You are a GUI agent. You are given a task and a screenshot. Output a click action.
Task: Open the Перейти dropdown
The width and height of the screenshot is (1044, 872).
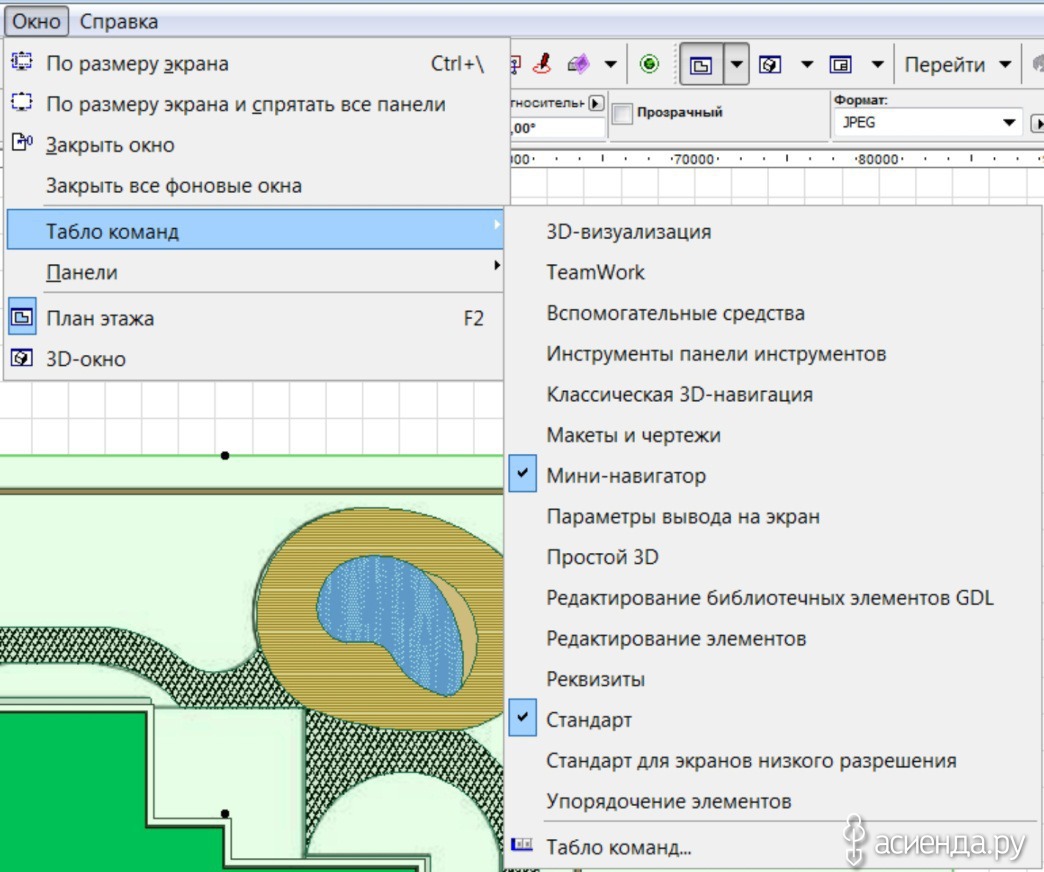point(957,65)
